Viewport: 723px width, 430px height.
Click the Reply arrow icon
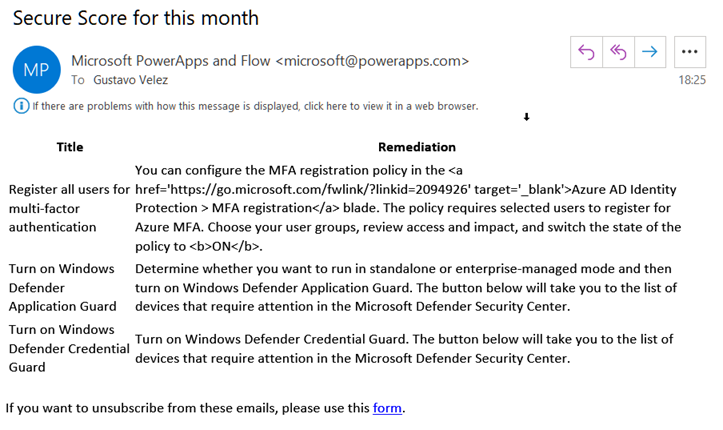pos(586,52)
